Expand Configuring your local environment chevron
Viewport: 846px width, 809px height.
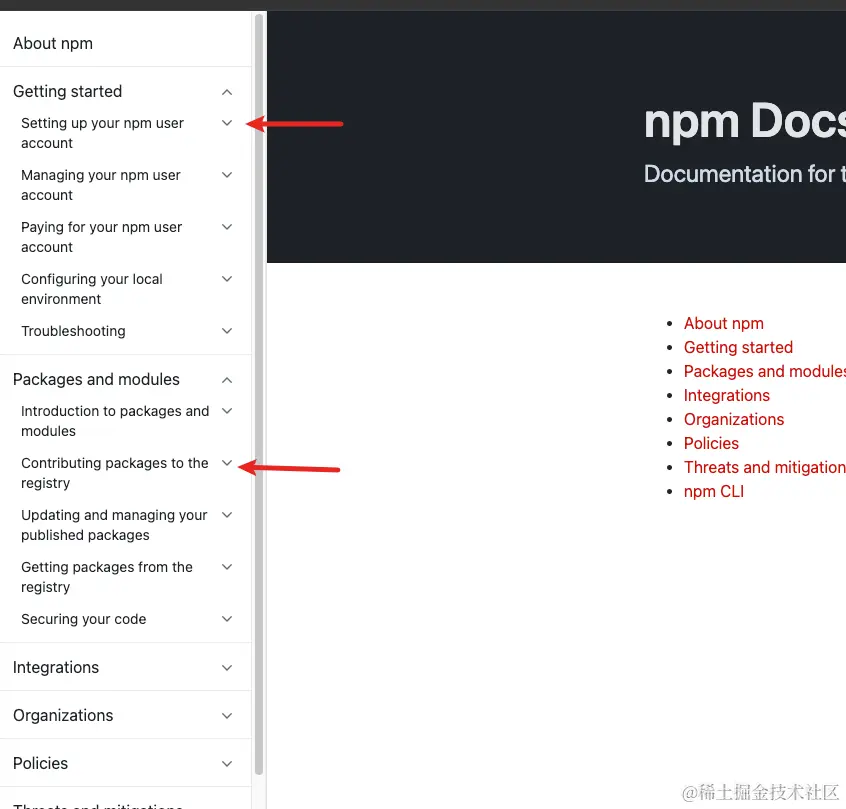227,279
